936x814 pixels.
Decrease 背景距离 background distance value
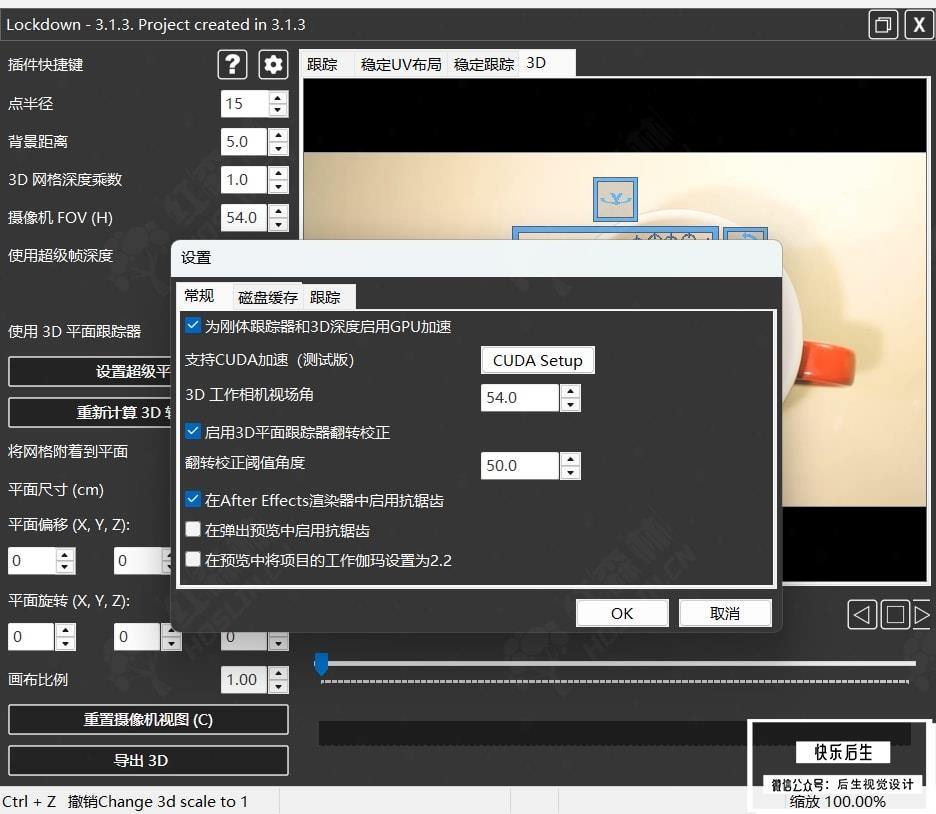[278, 149]
